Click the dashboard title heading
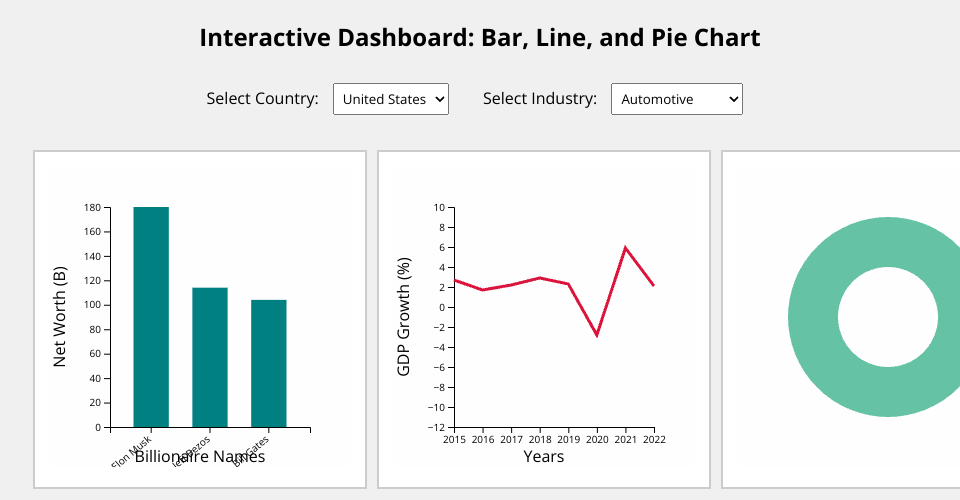The image size is (960, 500). 480,38
